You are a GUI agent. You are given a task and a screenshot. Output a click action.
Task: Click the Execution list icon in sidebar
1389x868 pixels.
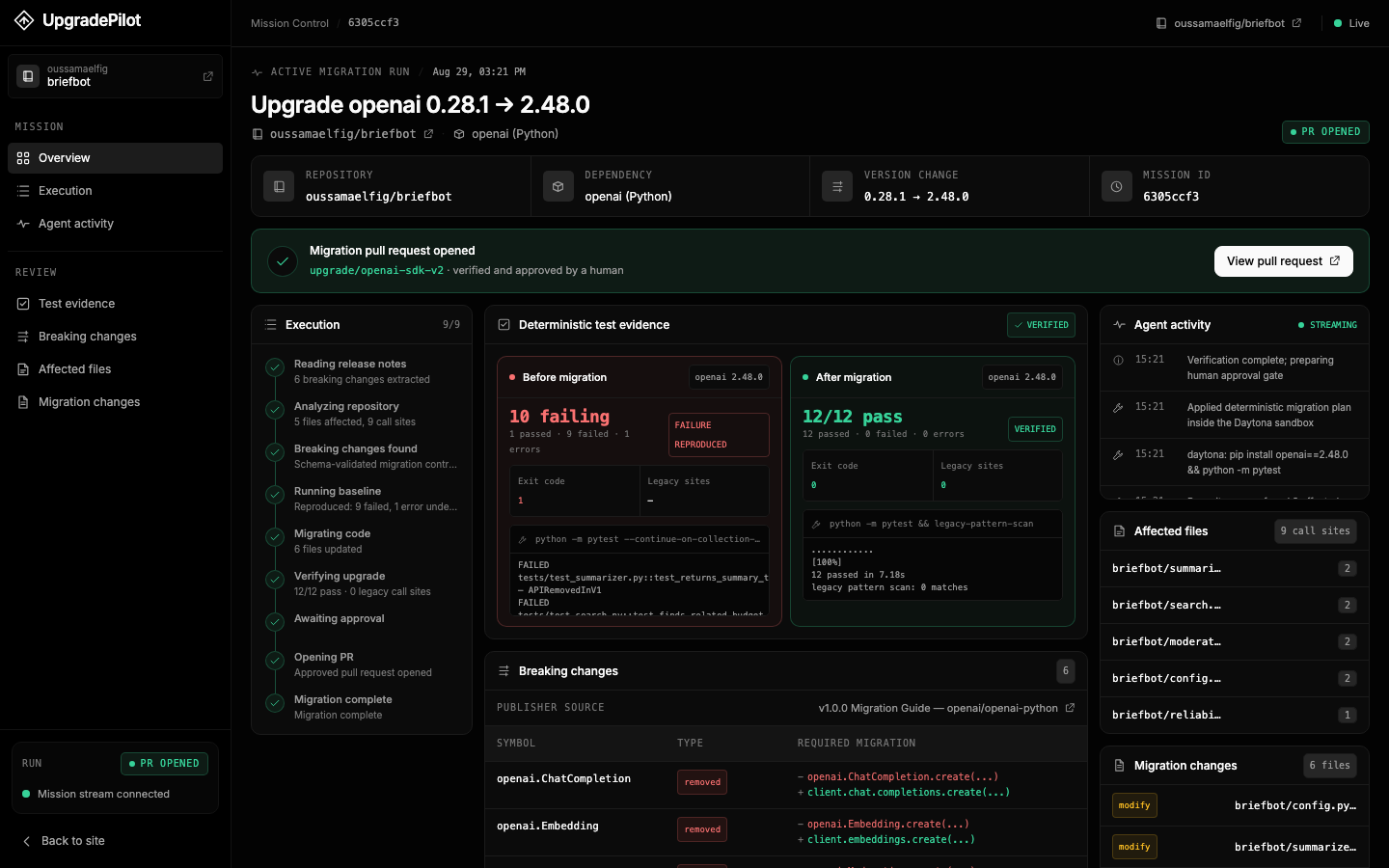pos(23,191)
